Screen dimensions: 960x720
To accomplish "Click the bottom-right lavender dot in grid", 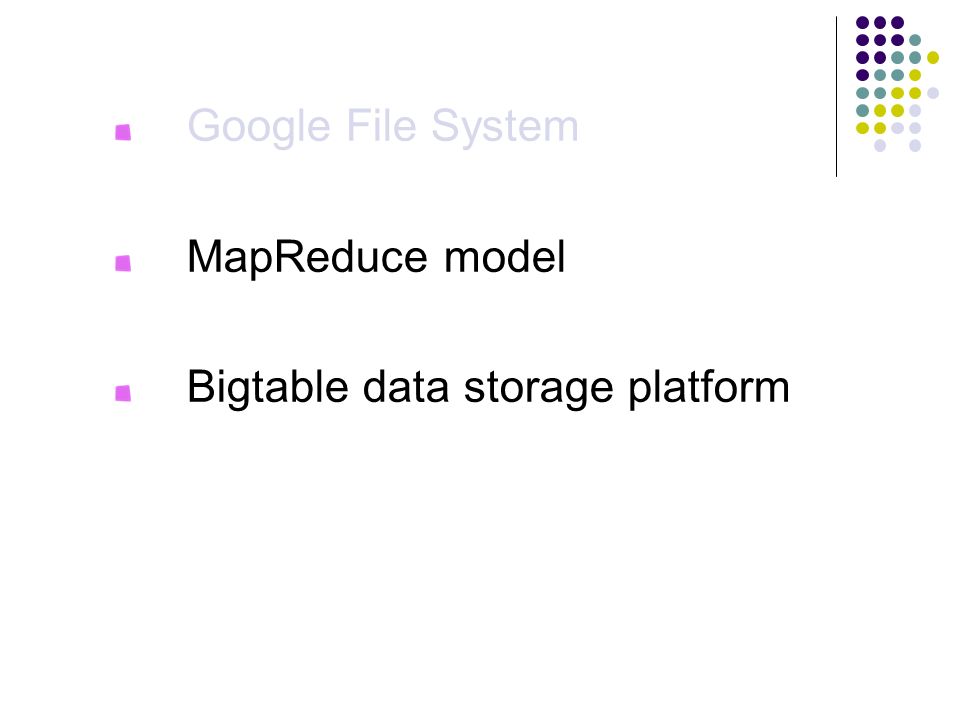I will [915, 146].
